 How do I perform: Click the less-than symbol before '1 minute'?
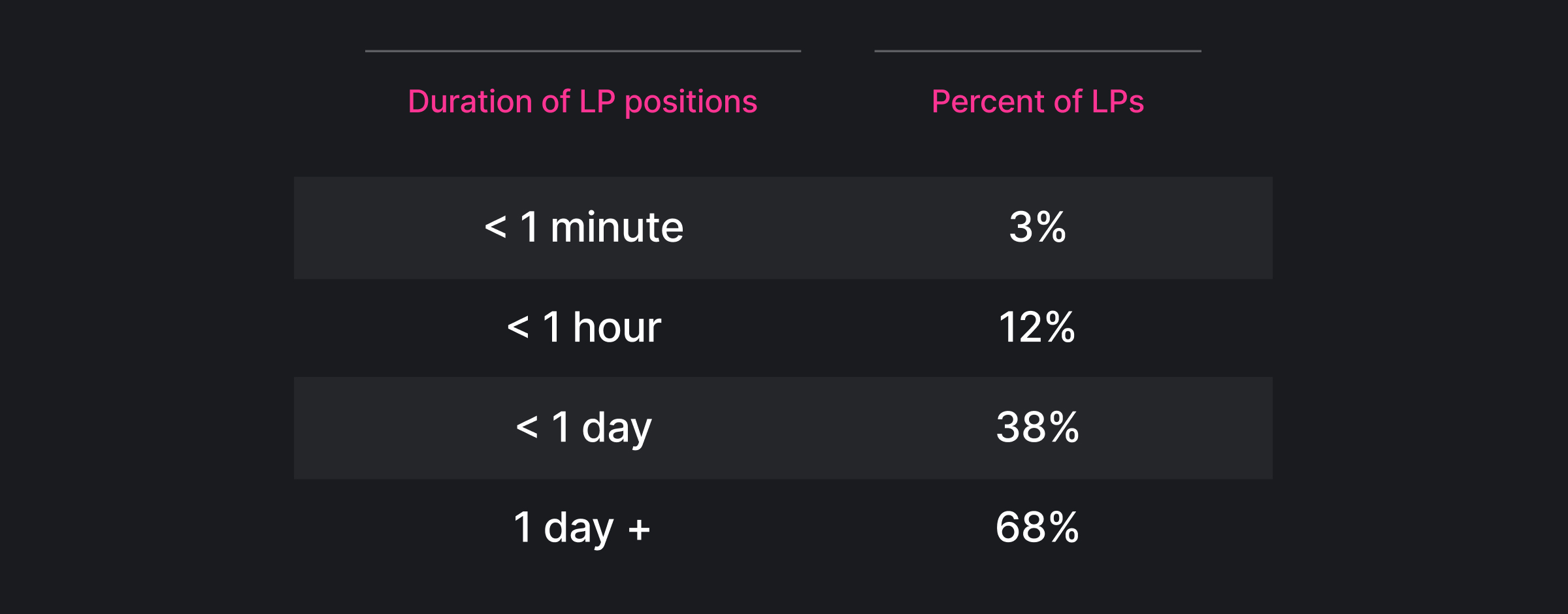pyautogui.click(x=495, y=228)
